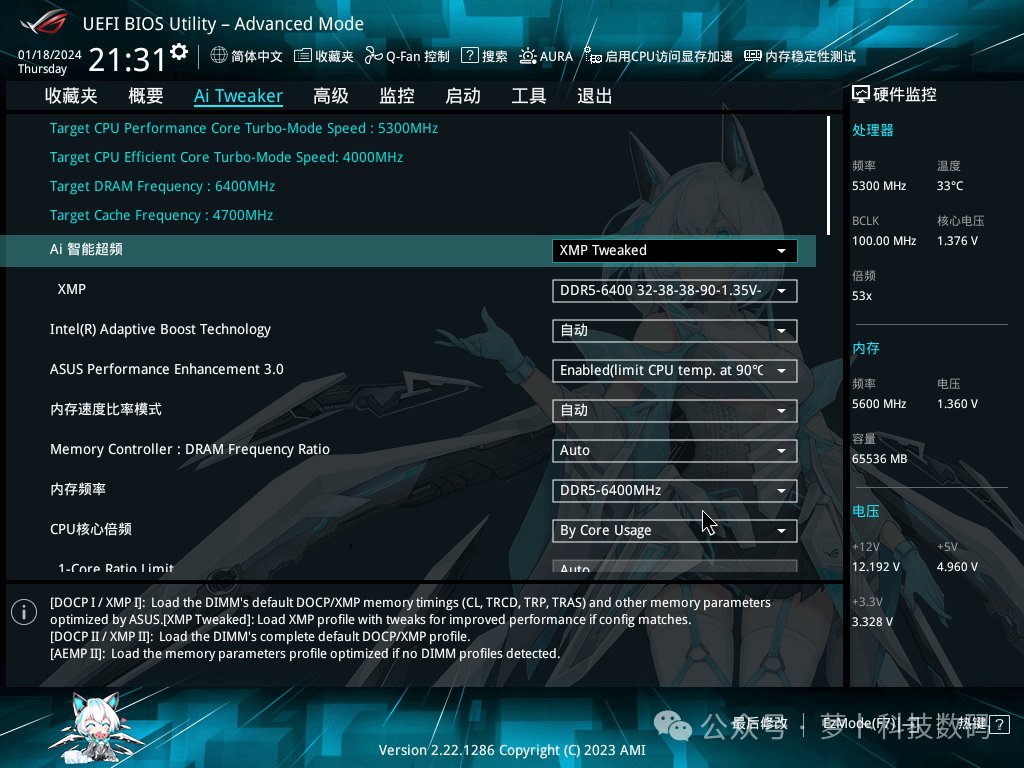Image resolution: width=1024 pixels, height=768 pixels.
Task: Open the 高级 tab
Action: 330,96
